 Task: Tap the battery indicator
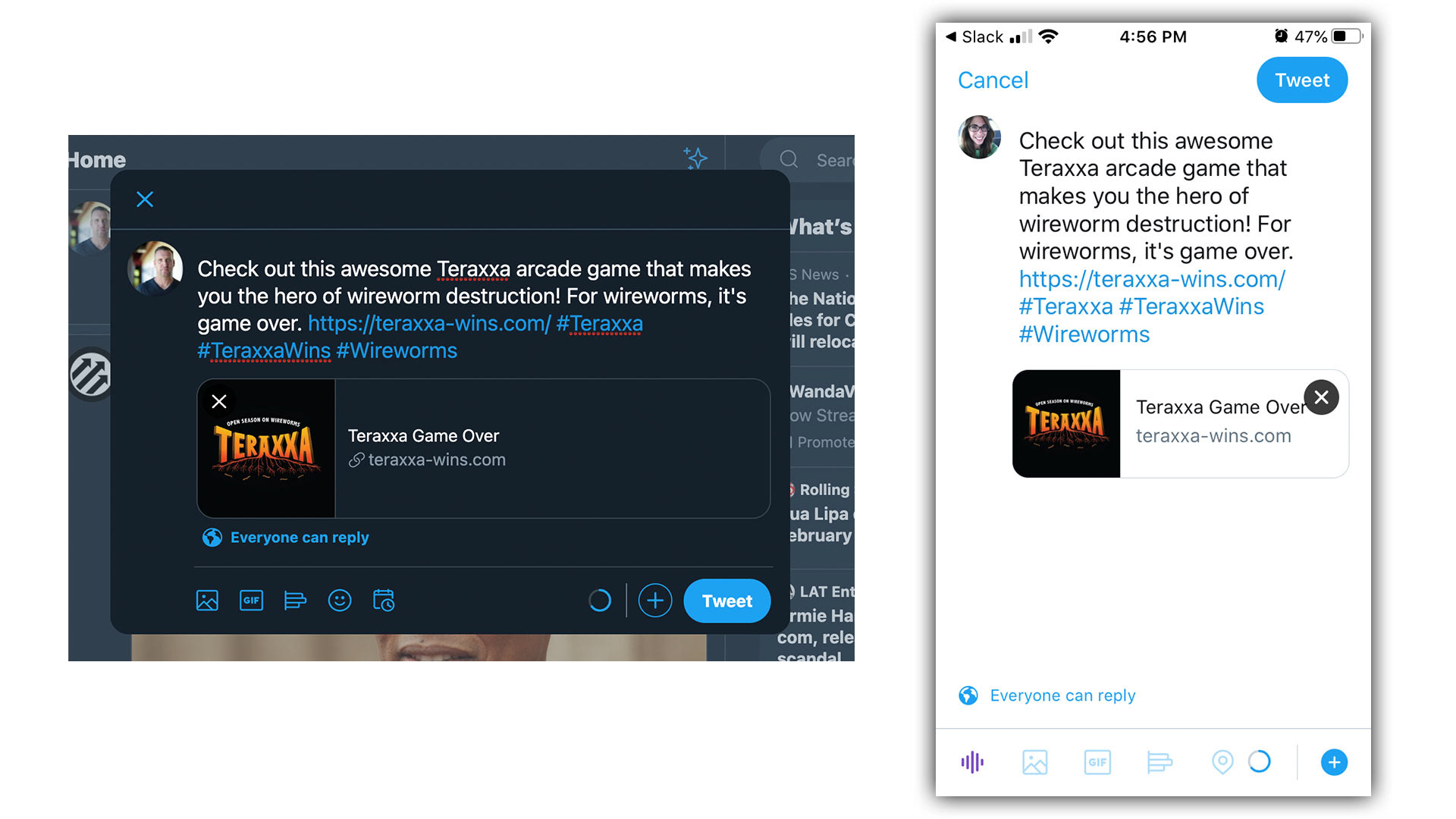coord(1347,36)
